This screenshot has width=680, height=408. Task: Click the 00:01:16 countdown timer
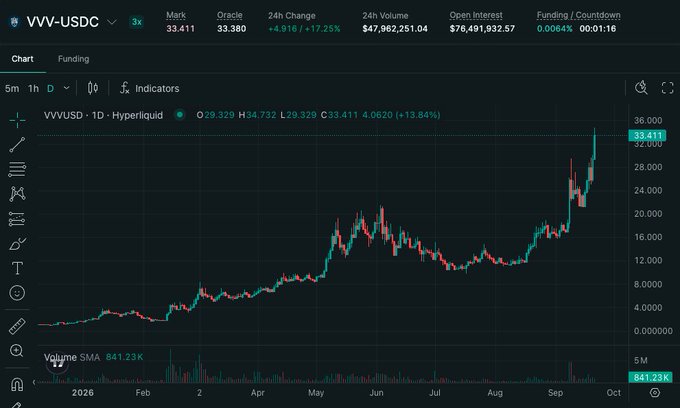point(598,29)
